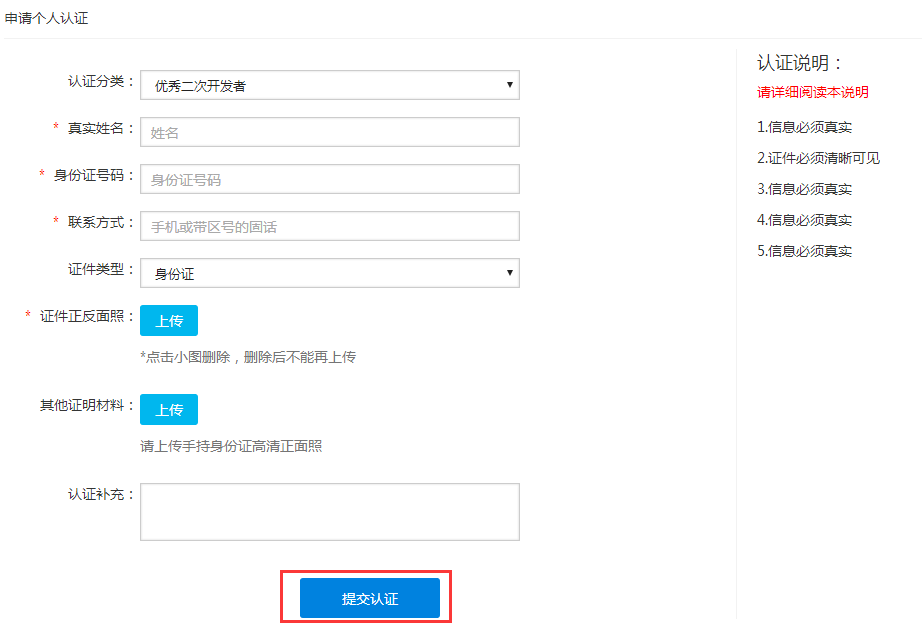Image resolution: width=922 pixels, height=626 pixels.
Task: Select instruction 4.信息必须真实
Action: click(x=804, y=220)
